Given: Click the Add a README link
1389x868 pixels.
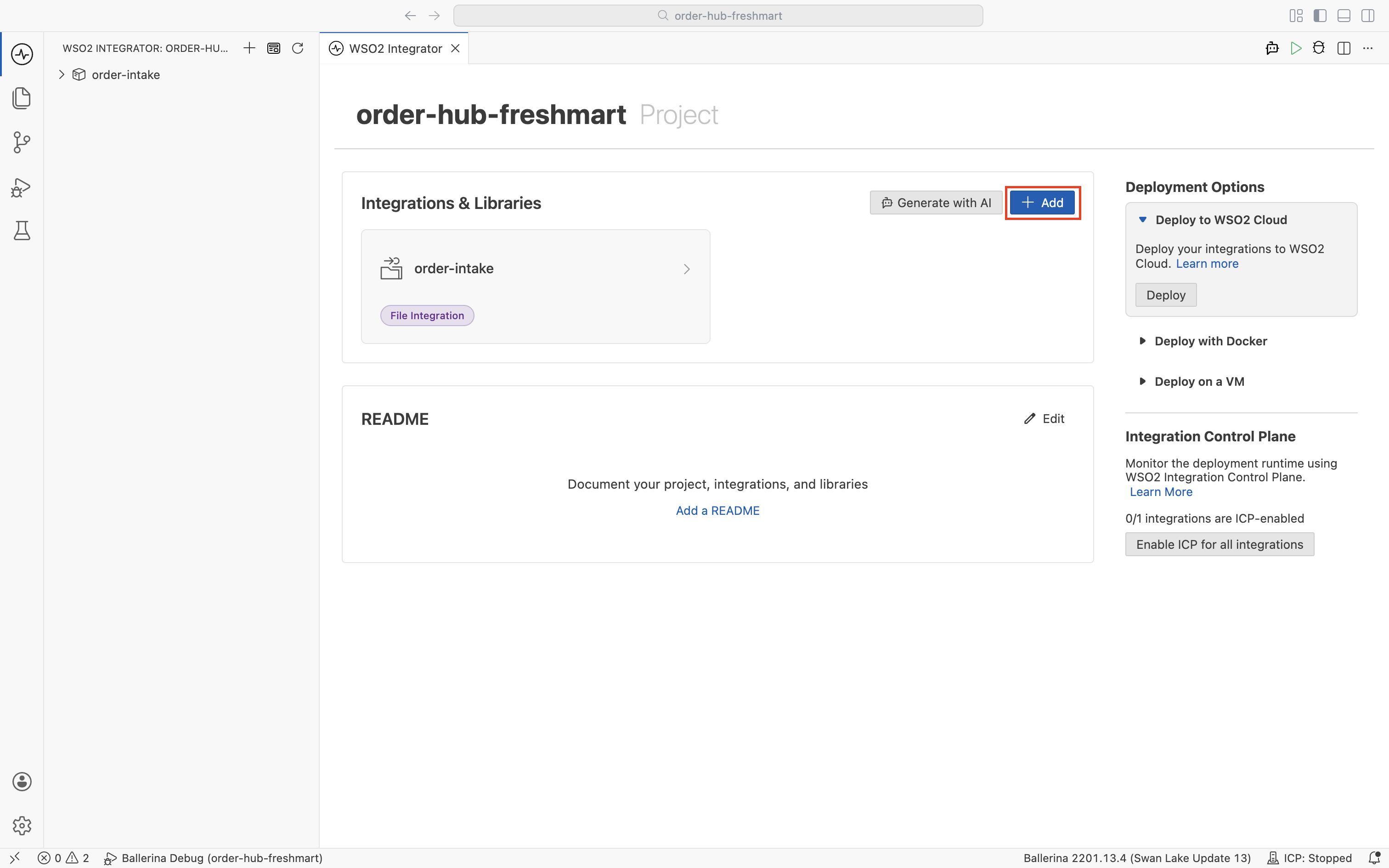Looking at the screenshot, I should pyautogui.click(x=717, y=510).
